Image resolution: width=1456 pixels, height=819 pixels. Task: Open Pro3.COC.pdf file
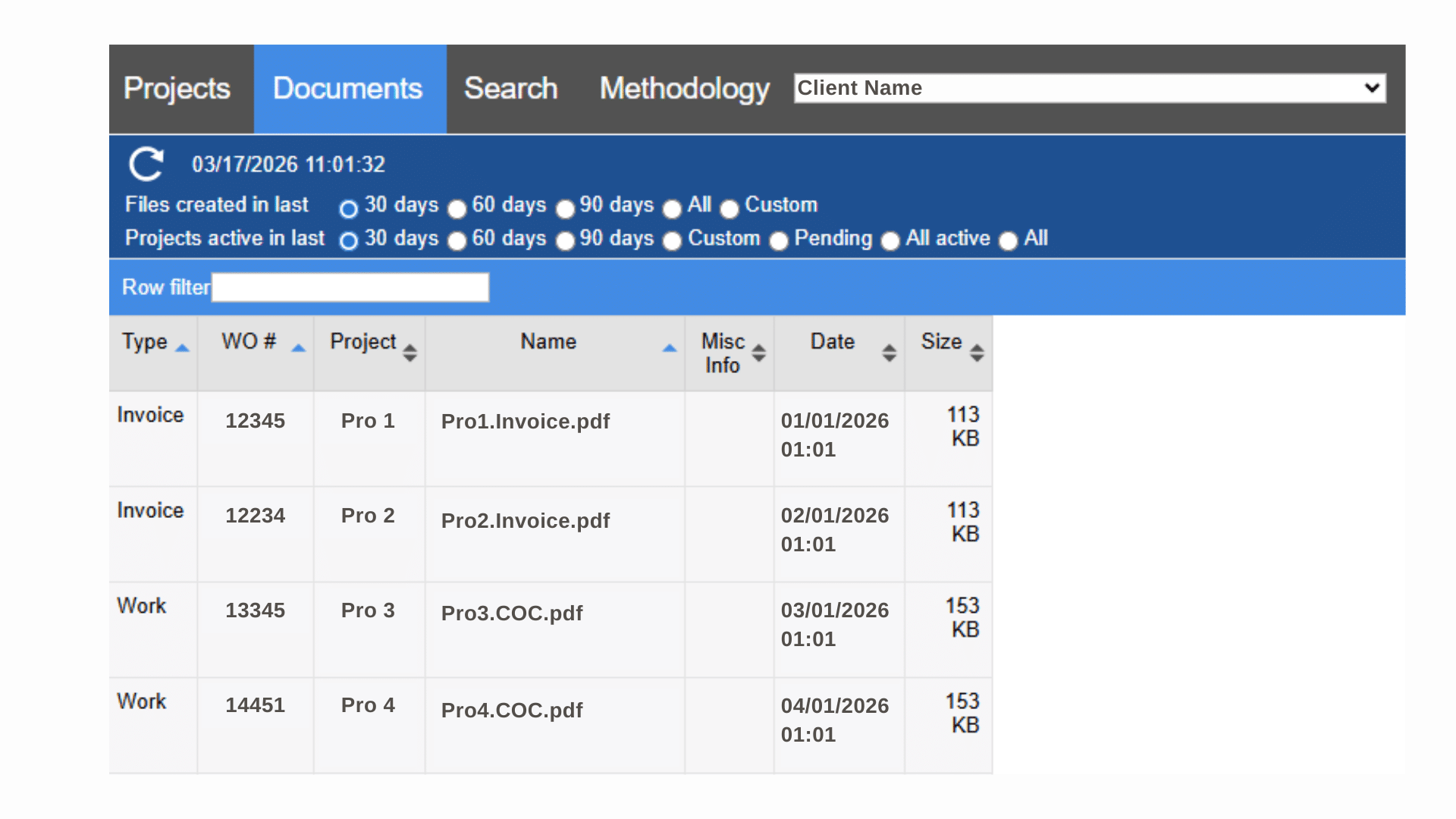pos(512,613)
